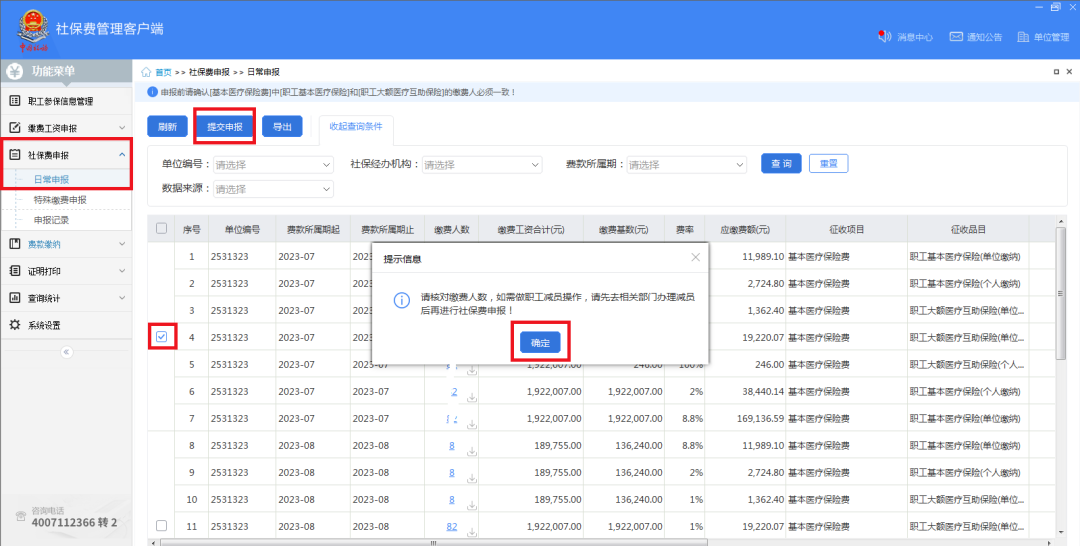The height and width of the screenshot is (546, 1080).
Task: Click the 首页 home icon in breadcrumb
Action: click(x=146, y=72)
